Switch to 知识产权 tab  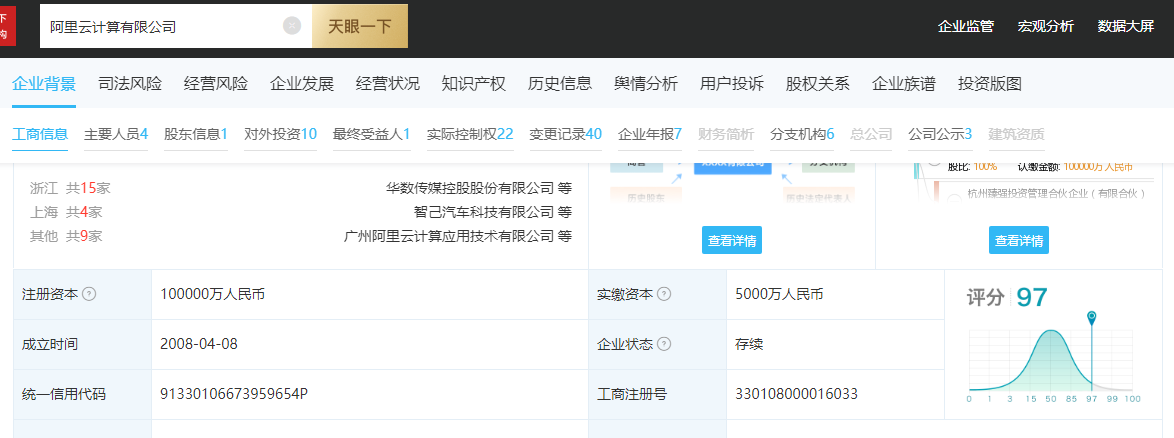click(474, 84)
